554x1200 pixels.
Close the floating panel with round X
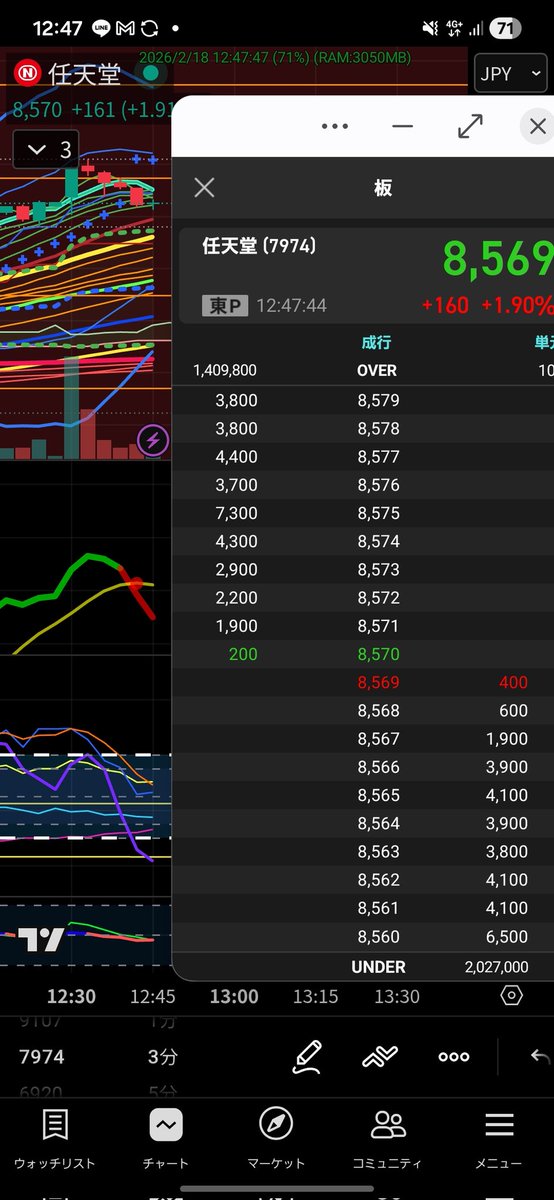point(537,126)
